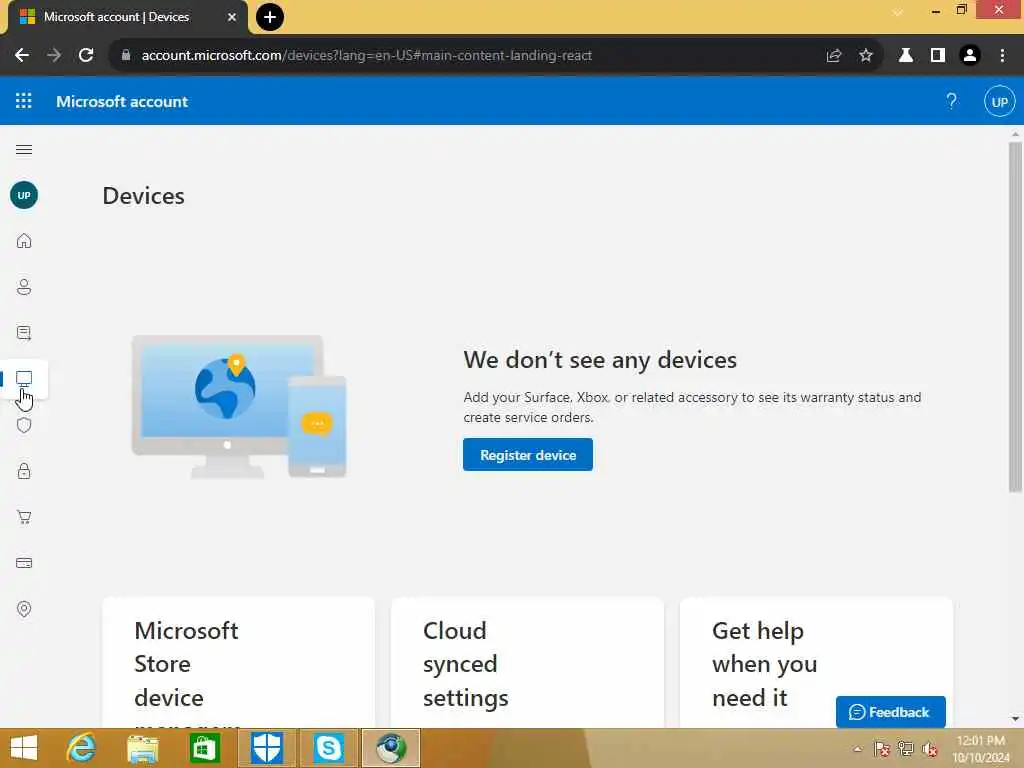Viewport: 1024px width, 768px height.
Task: Open the Windows Start button
Action: point(24,748)
